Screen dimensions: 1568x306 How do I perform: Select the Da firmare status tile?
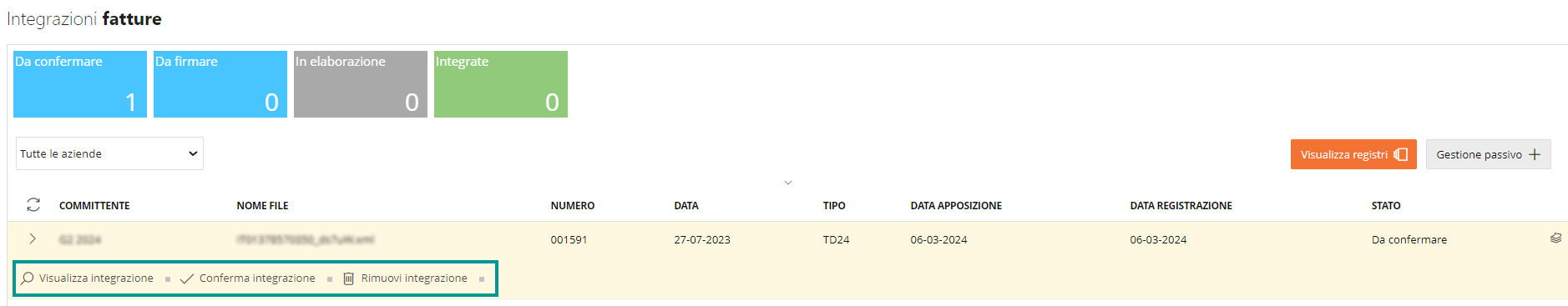click(220, 84)
